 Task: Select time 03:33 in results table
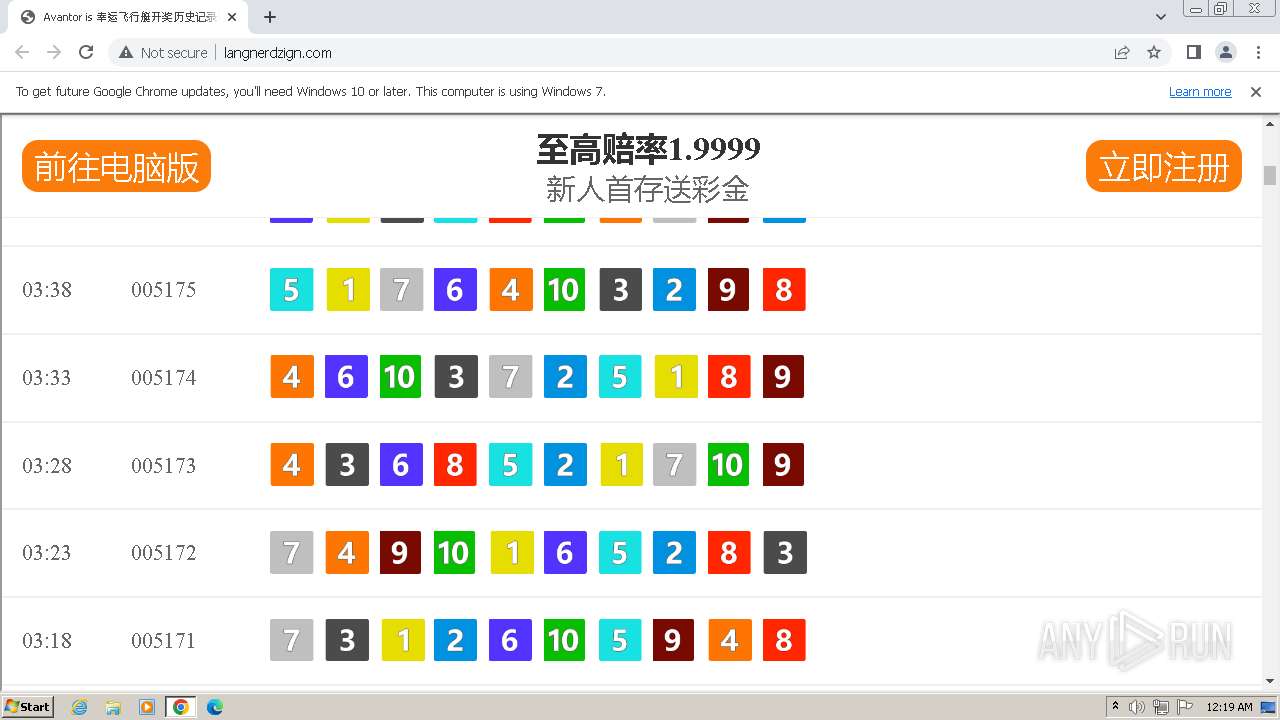click(47, 378)
